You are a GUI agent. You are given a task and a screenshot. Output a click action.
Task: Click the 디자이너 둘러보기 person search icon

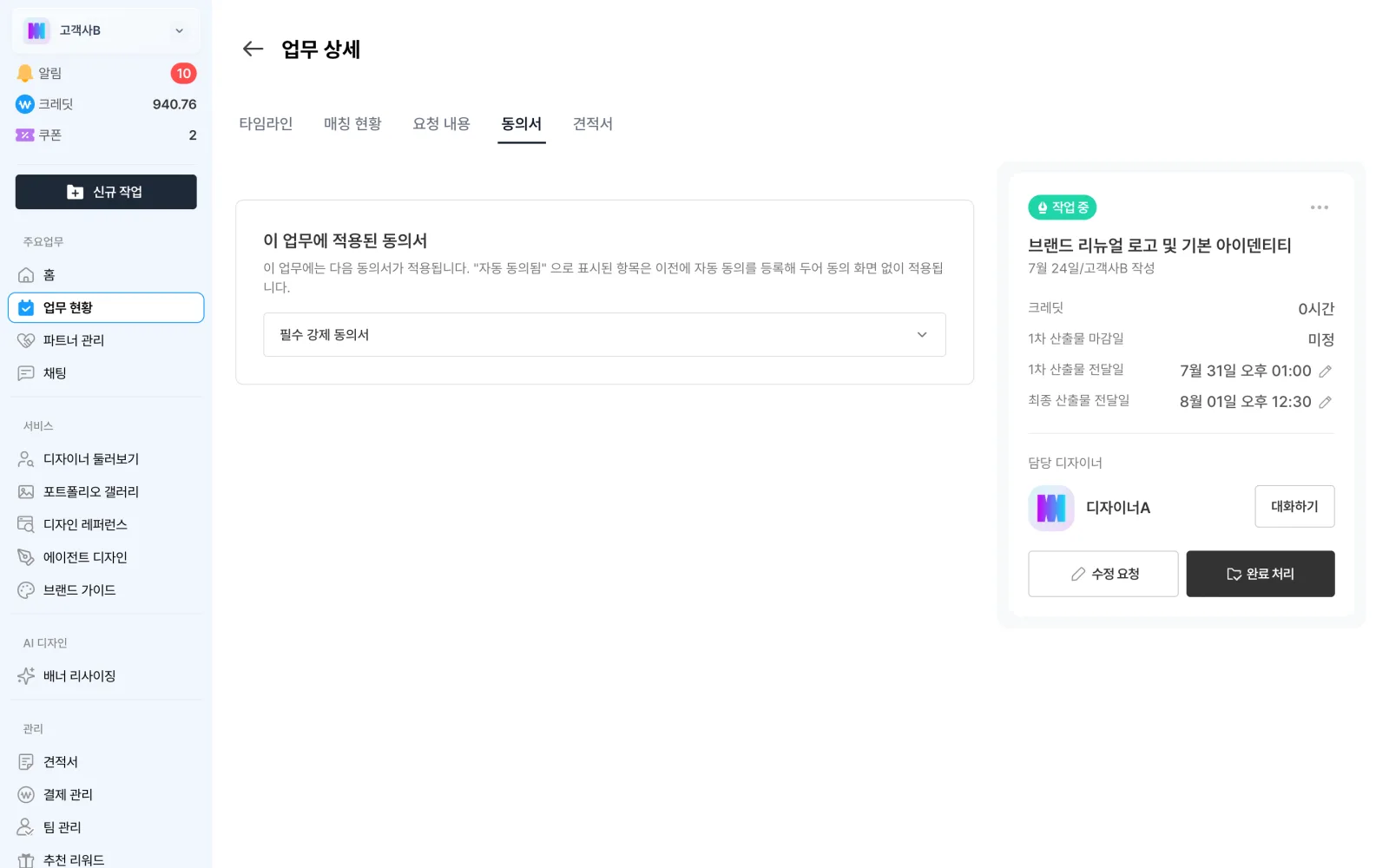pyautogui.click(x=26, y=459)
